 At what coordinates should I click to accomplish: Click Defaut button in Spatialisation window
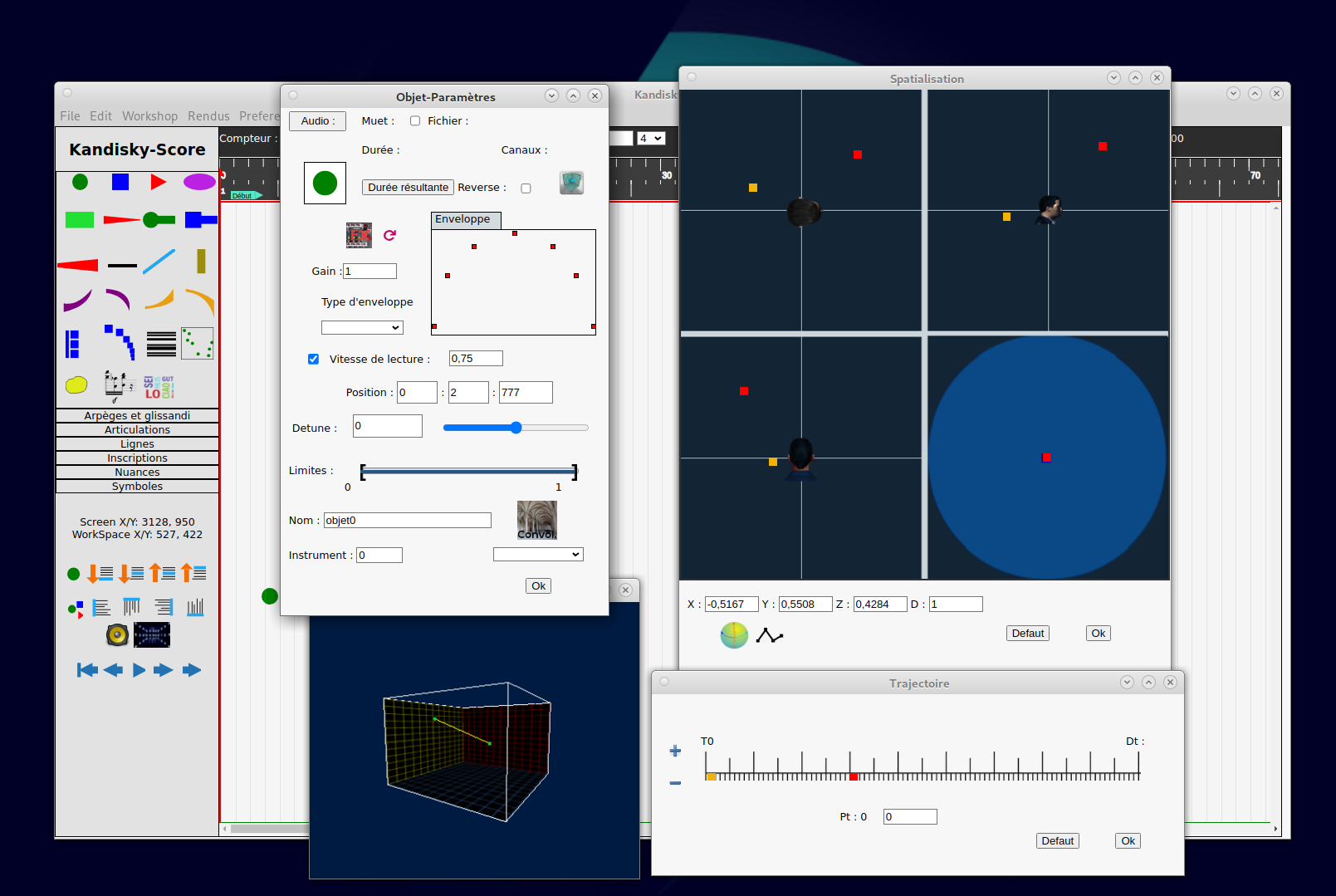1027,634
